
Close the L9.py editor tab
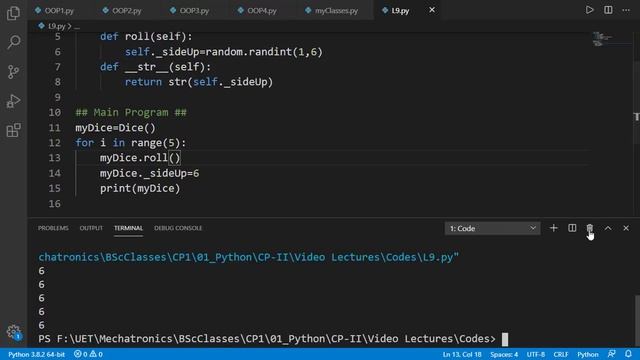432,10
